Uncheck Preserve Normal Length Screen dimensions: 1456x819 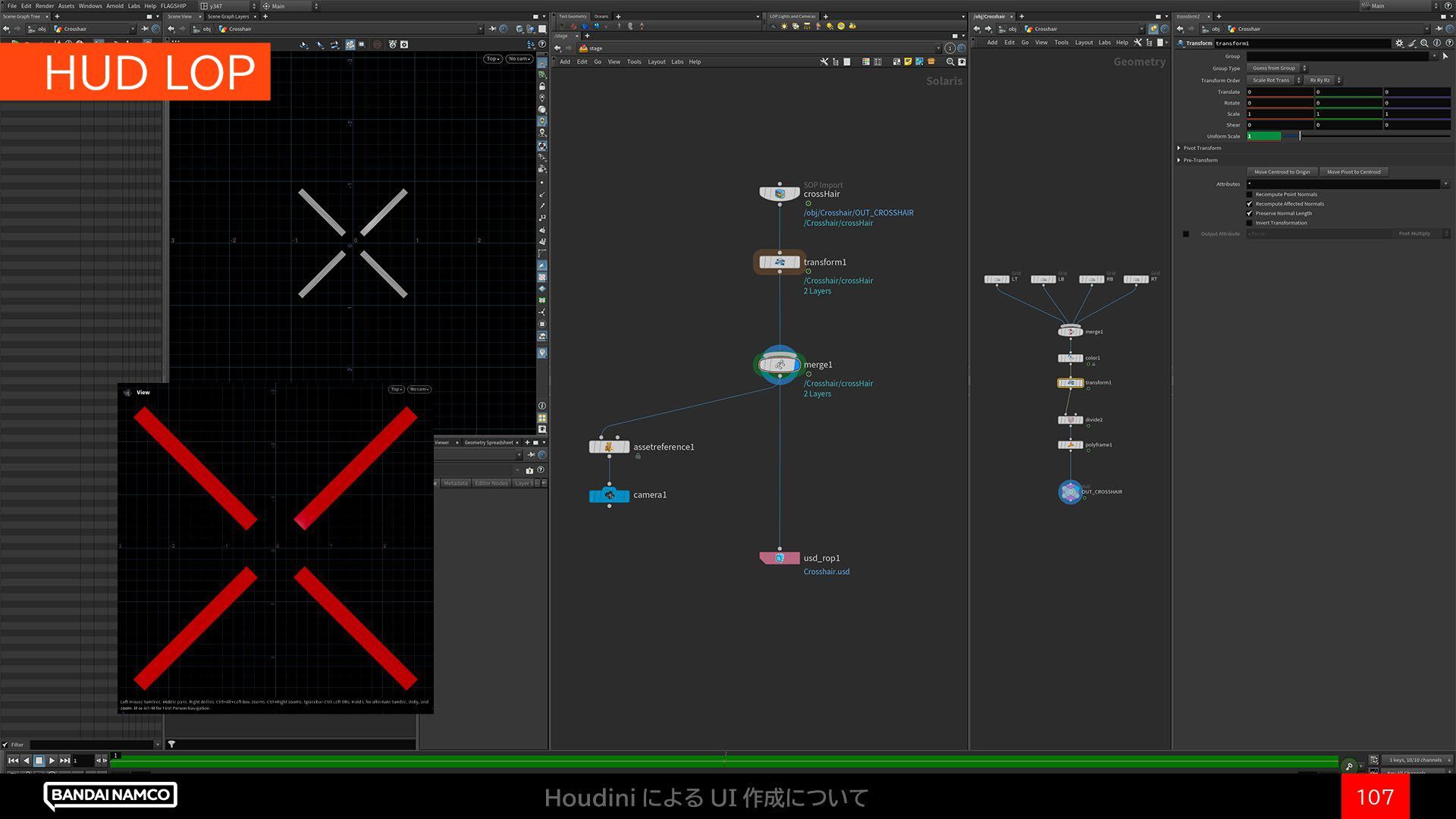point(1250,213)
